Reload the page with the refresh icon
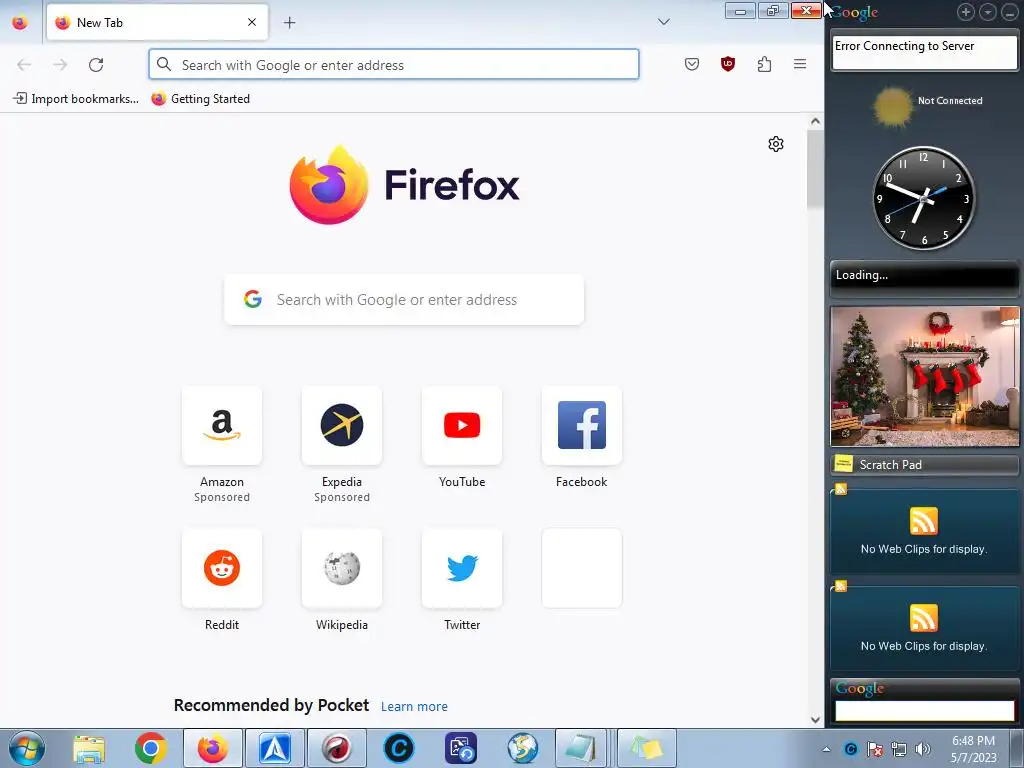The width and height of the screenshot is (1024, 768). 96,65
